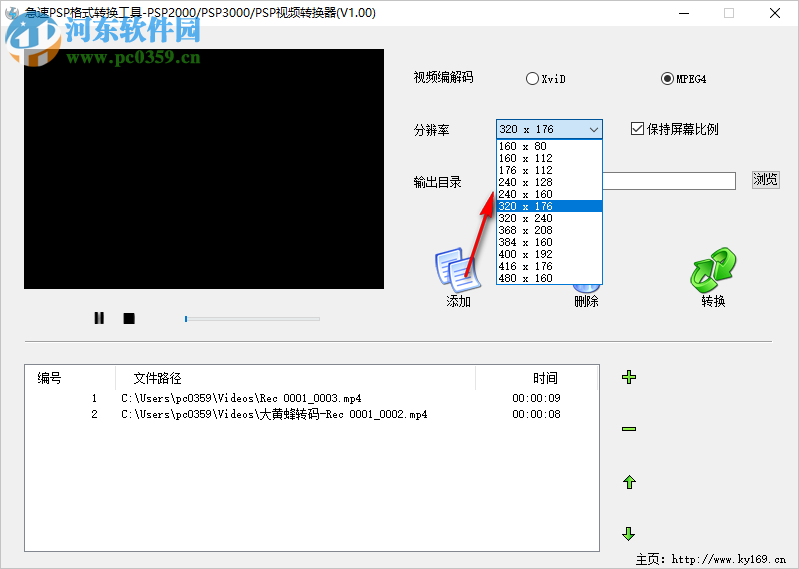Viewport: 799px width, 569px height.
Task: Choose 160 x 80 resolution
Action: 549,146
